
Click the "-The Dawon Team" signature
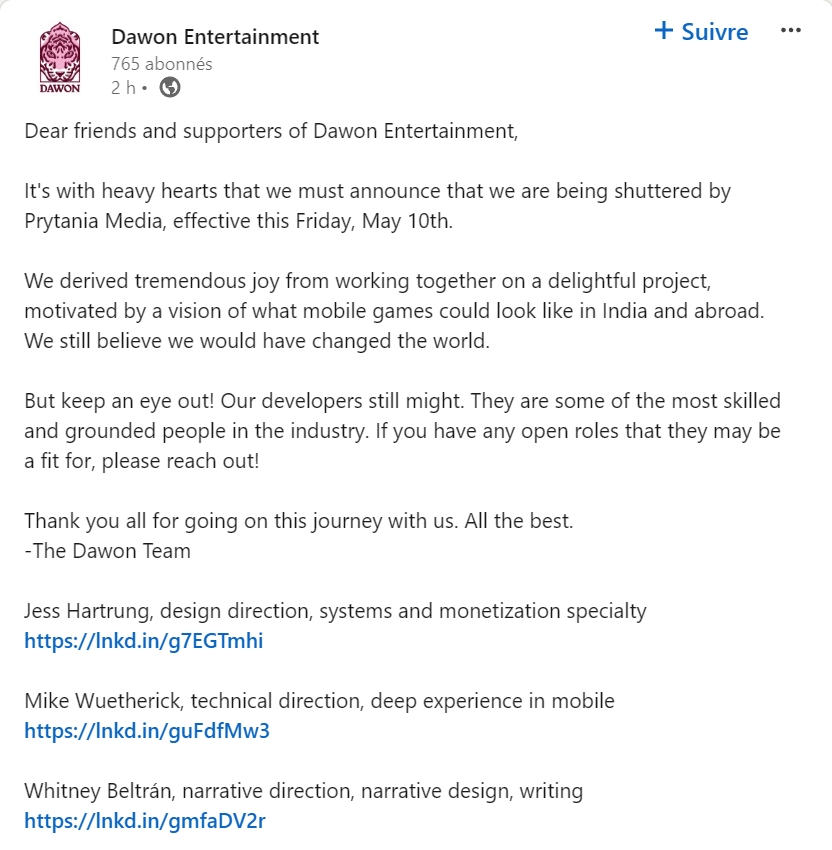[107, 551]
